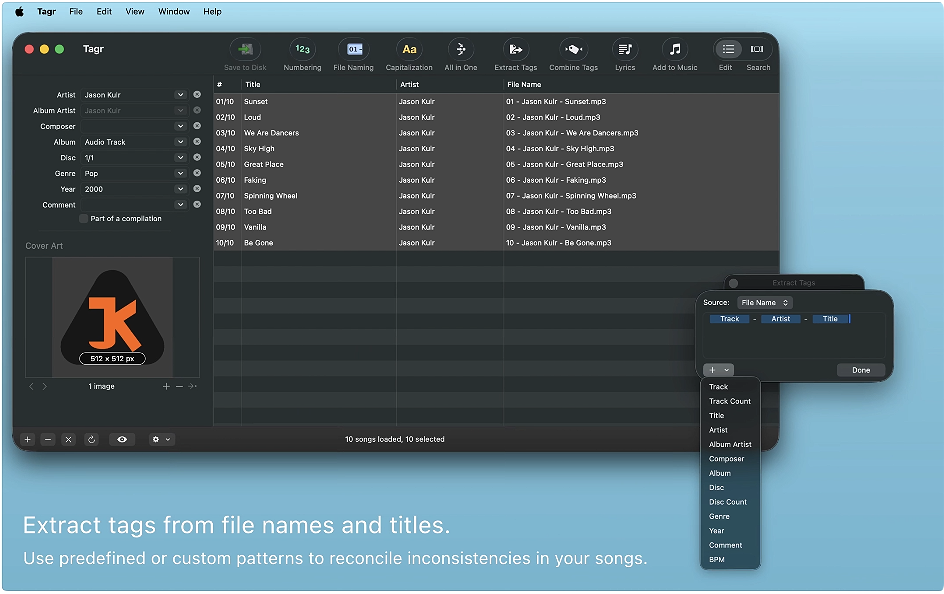Click the cover art thumbnail
The image size is (944, 594).
(x=113, y=317)
